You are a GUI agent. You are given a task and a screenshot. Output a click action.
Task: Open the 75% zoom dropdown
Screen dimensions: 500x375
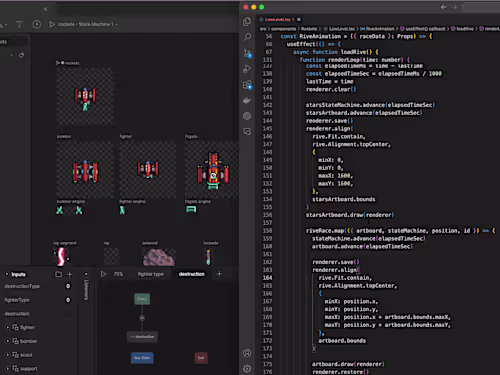118,274
